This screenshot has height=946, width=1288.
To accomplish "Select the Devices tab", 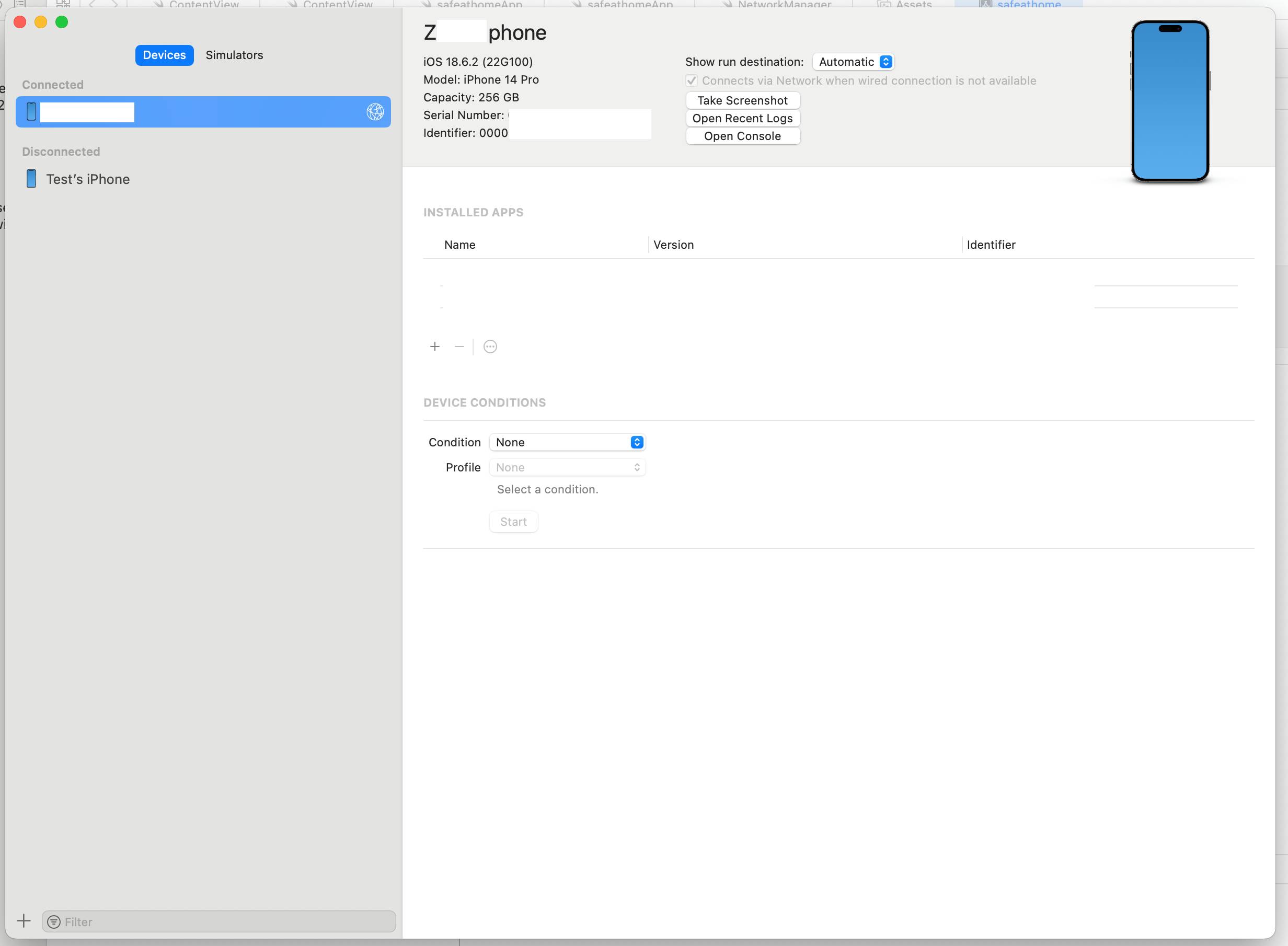I will tap(164, 55).
